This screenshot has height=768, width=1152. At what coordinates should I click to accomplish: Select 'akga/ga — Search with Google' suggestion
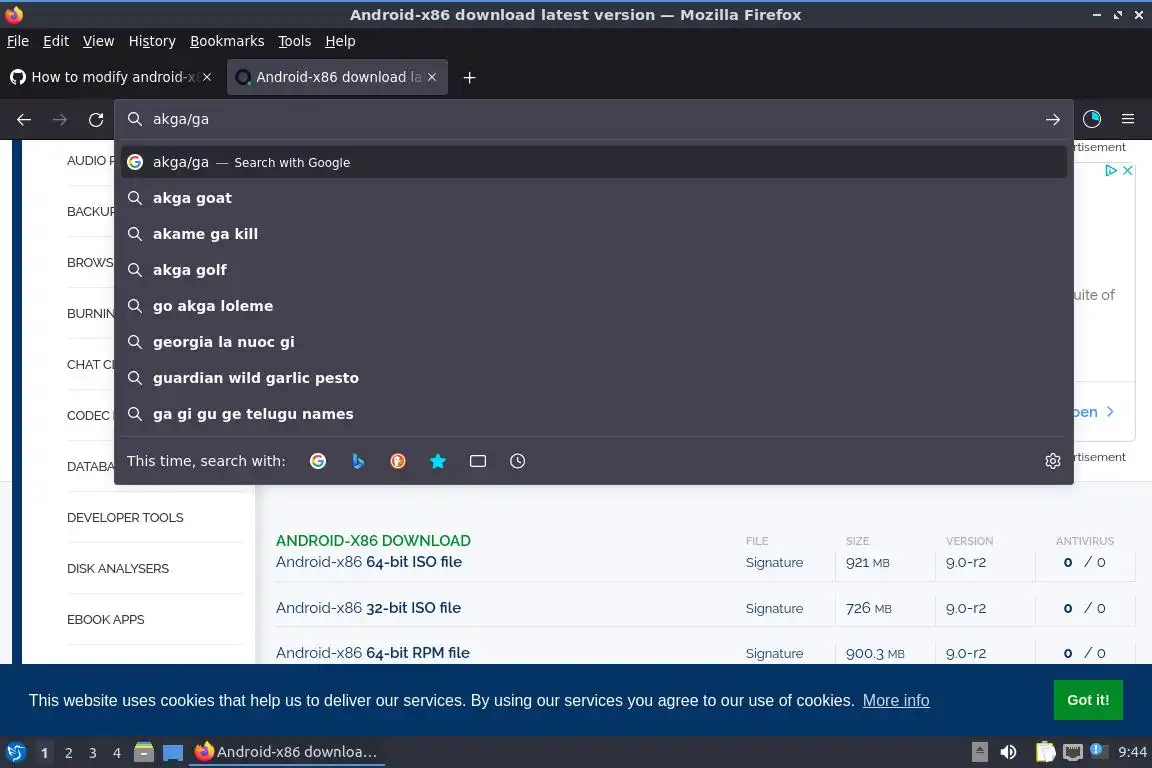pos(594,162)
